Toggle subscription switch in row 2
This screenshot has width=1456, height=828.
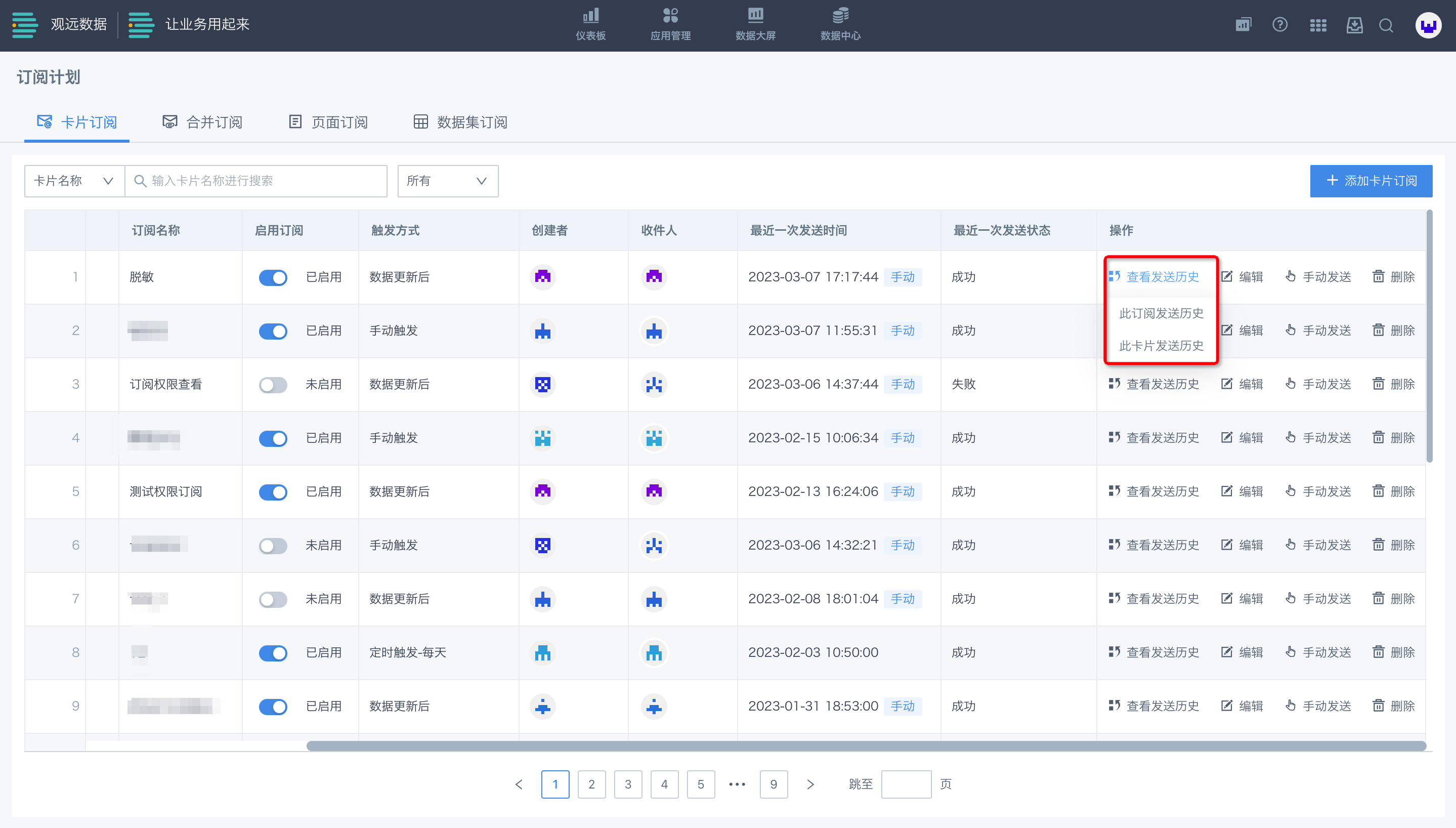coord(273,331)
